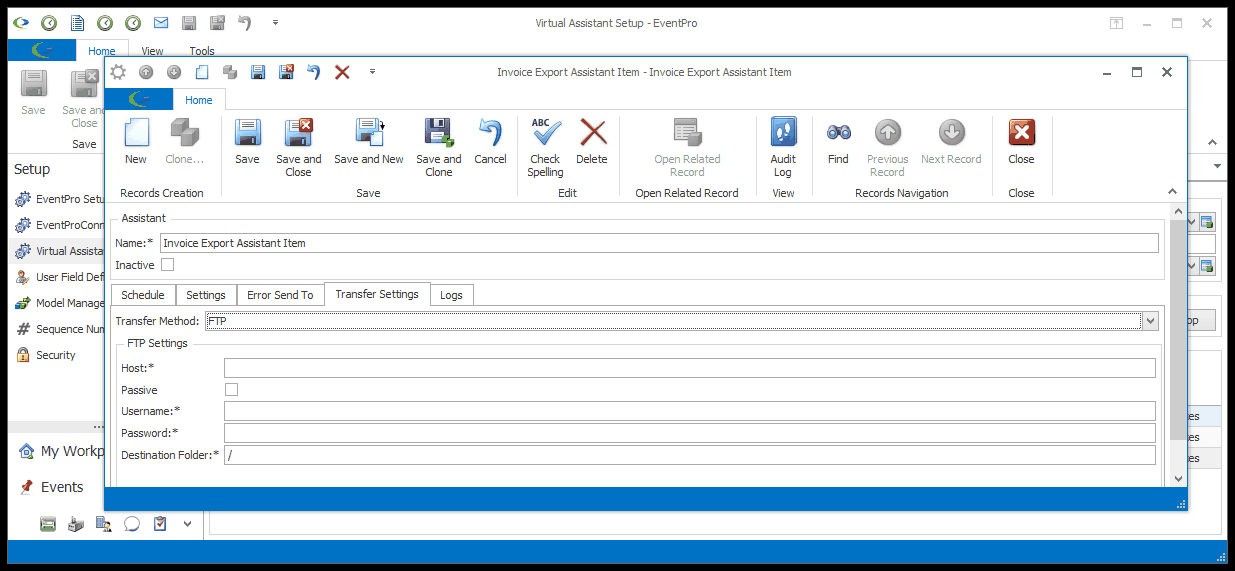Switch to the Settings tab
This screenshot has width=1235, height=571.
(x=206, y=295)
